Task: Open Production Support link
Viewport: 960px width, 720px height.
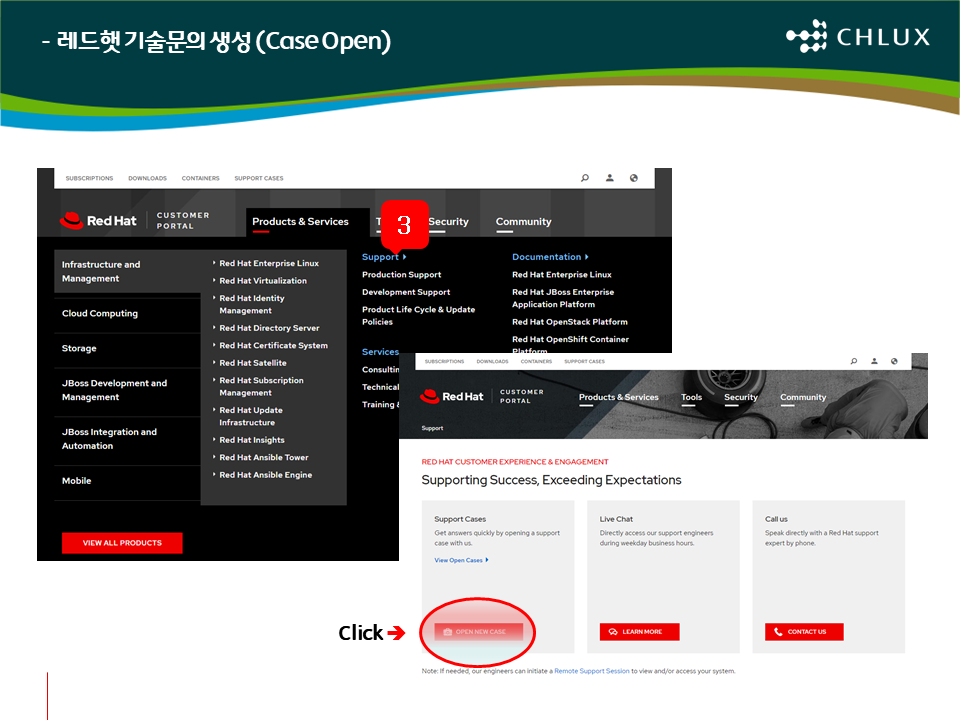Action: click(x=402, y=275)
